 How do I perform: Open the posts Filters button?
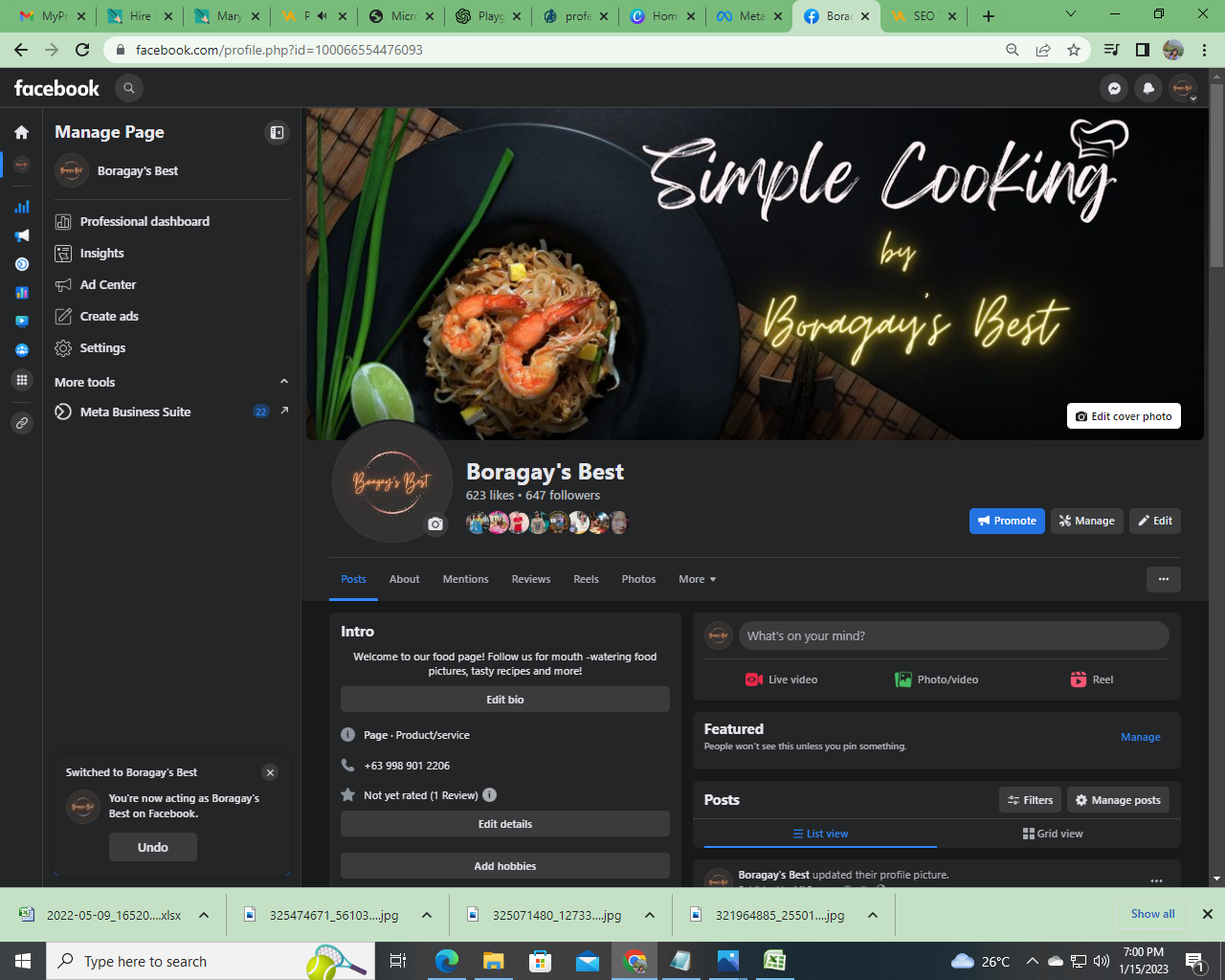[1030, 800]
